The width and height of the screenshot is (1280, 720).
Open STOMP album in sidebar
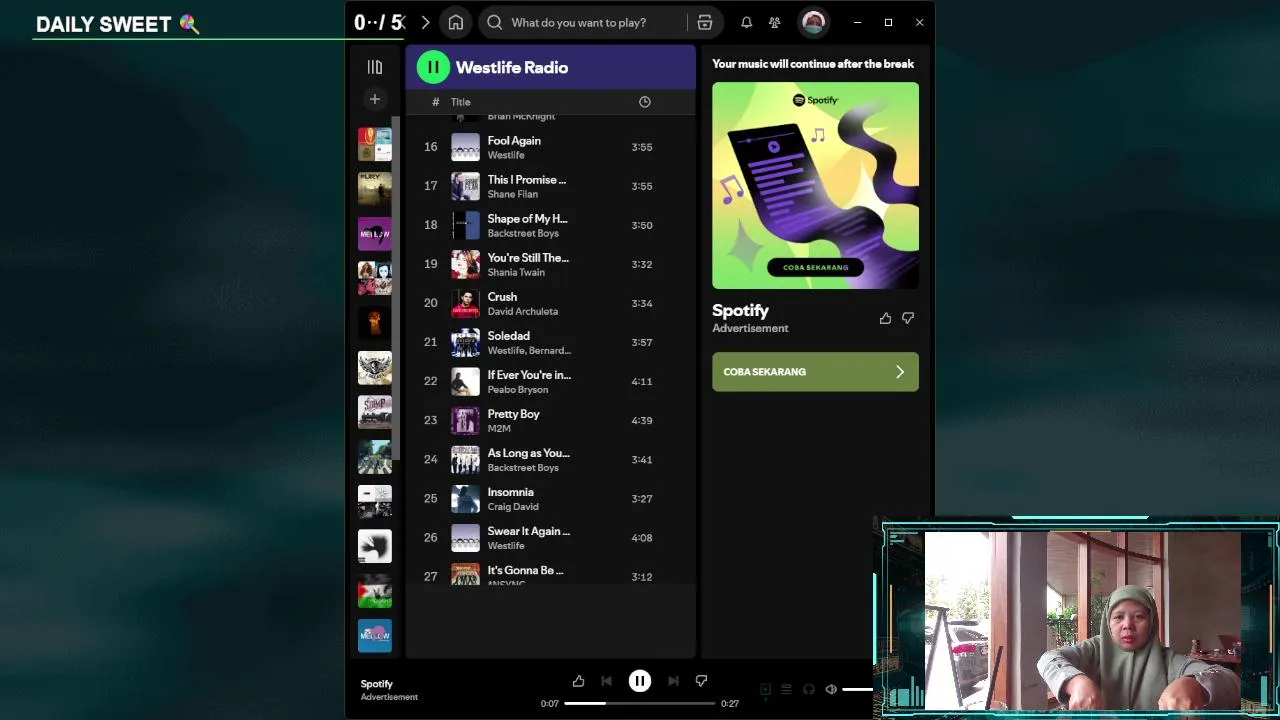coord(375,412)
